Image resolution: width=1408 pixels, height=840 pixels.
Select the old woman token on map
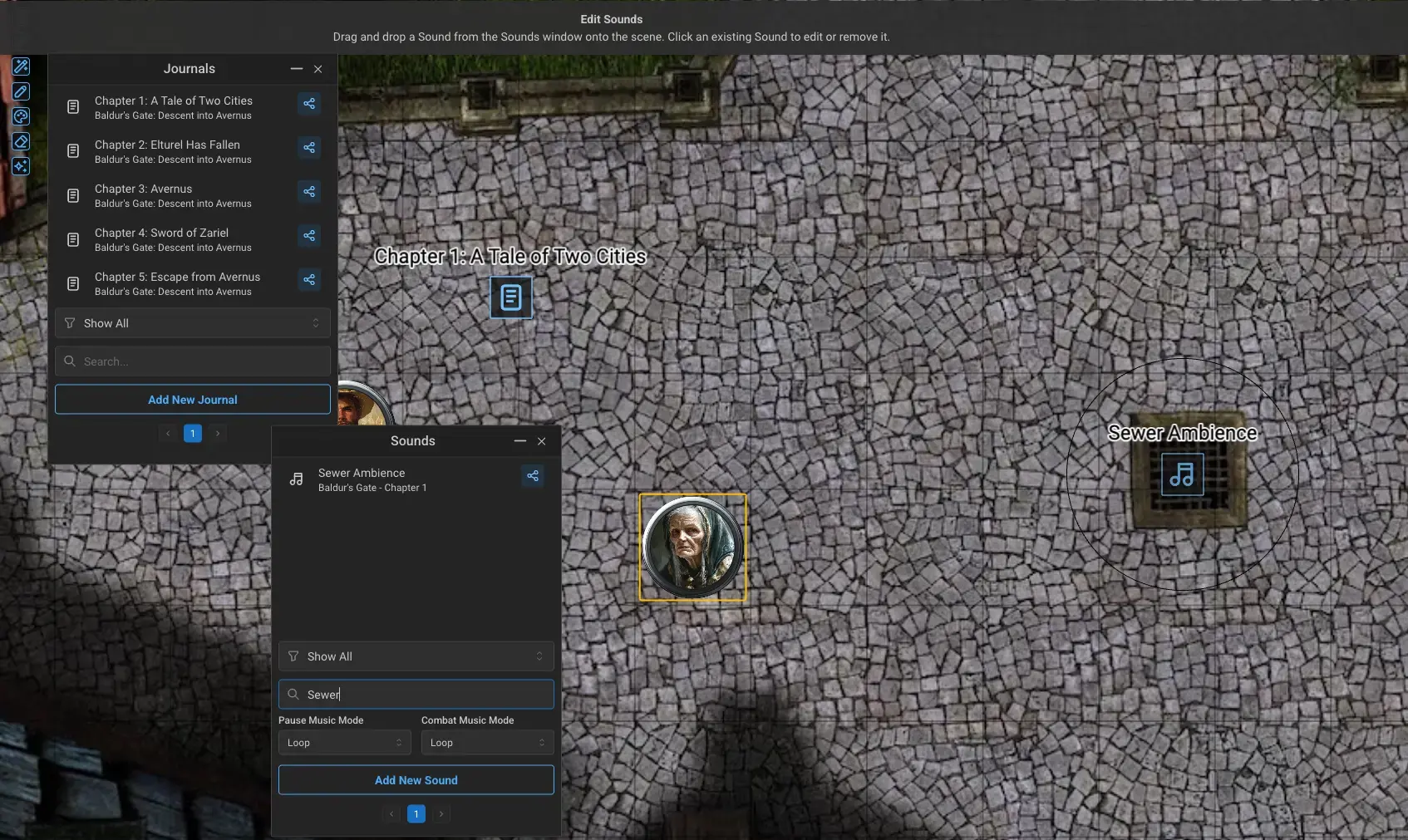click(692, 548)
